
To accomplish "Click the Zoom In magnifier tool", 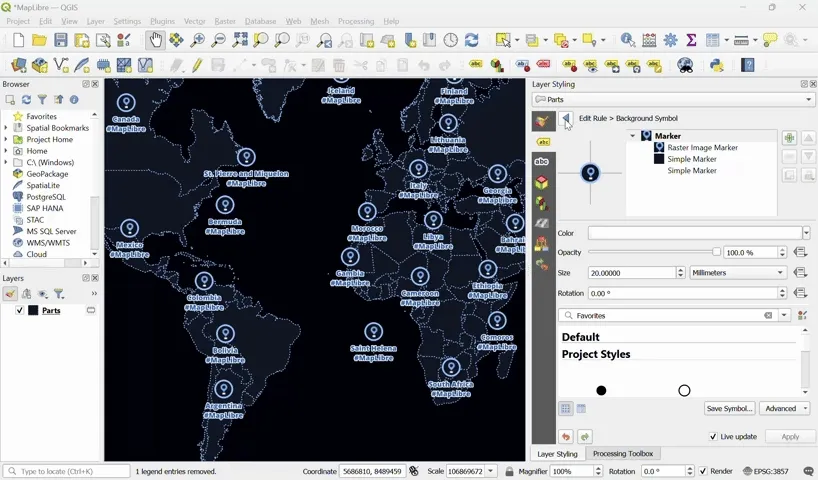I will click(197, 40).
